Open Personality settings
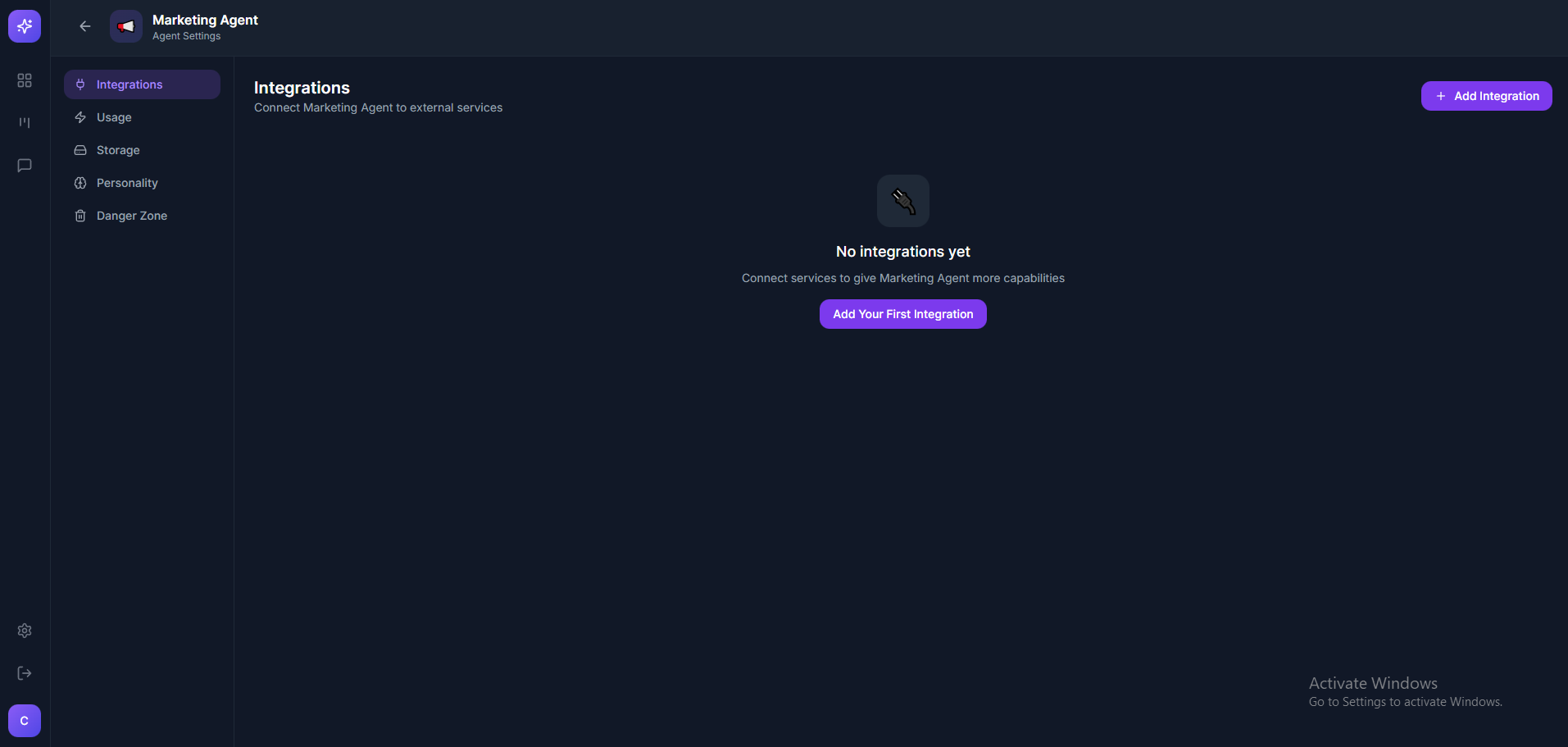Viewport: 1568px width, 747px height. click(125, 182)
